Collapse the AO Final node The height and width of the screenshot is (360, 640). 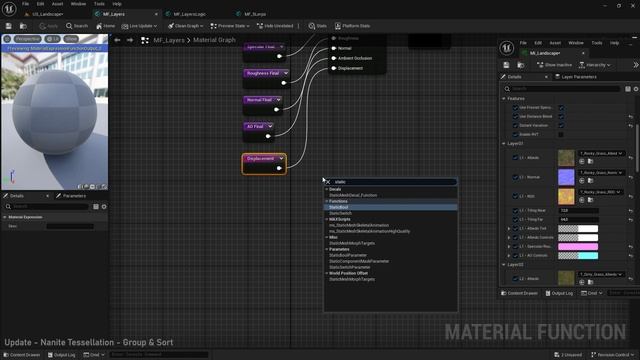click(x=270, y=127)
